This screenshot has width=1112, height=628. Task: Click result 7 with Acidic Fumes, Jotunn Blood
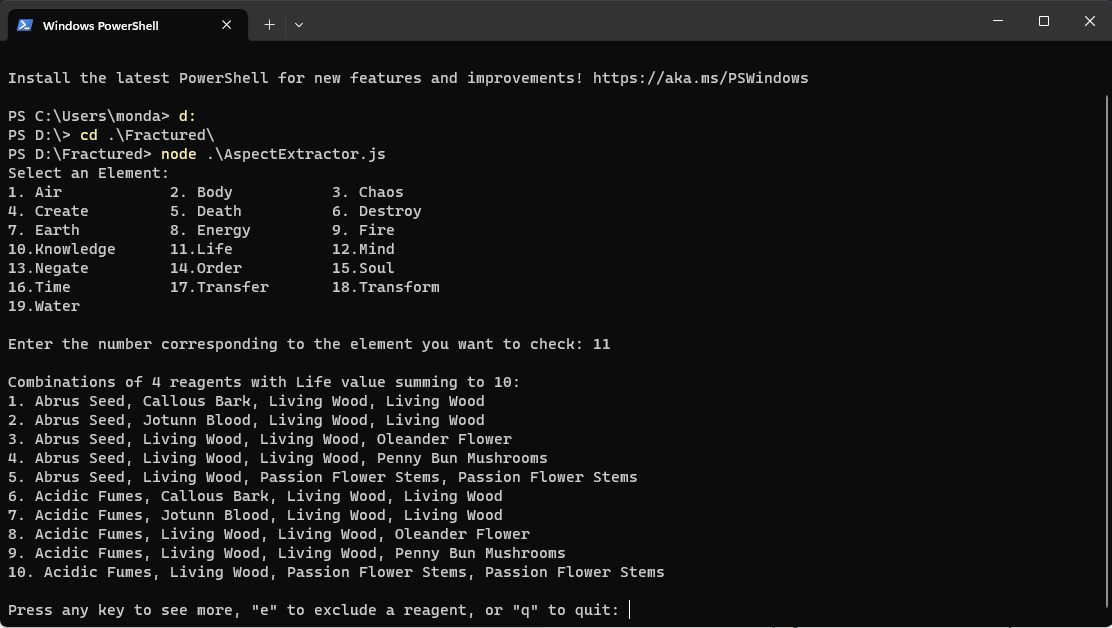tap(255, 515)
